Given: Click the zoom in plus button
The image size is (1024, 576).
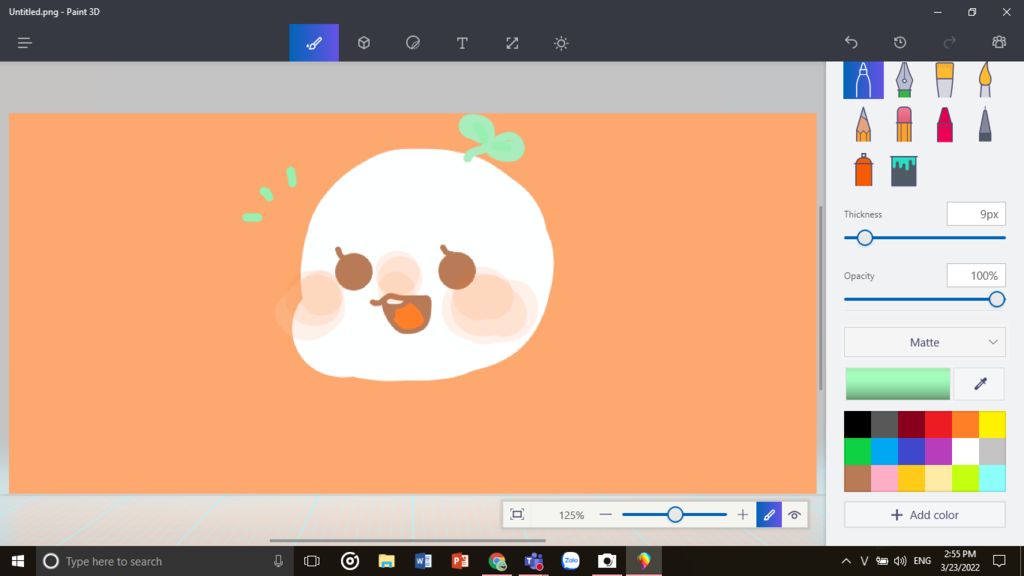Looking at the screenshot, I should [x=743, y=515].
